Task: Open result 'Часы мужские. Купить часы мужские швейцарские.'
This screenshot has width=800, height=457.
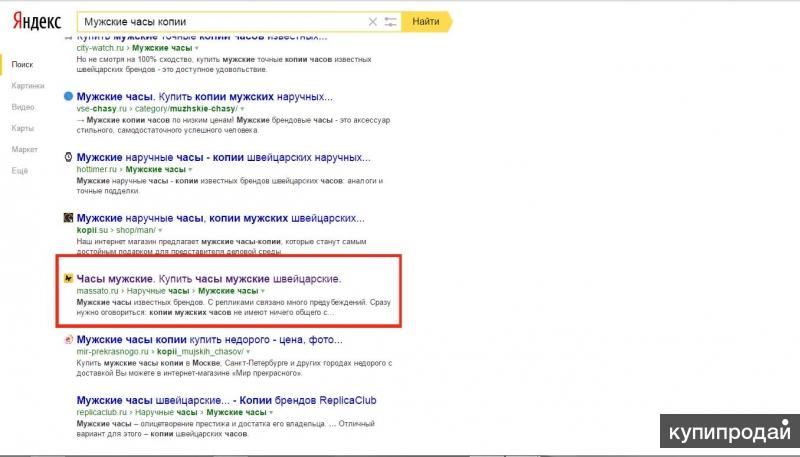Action: (x=209, y=279)
